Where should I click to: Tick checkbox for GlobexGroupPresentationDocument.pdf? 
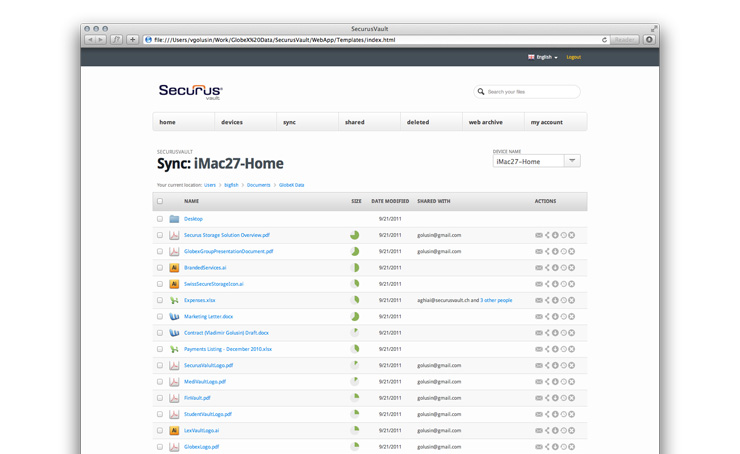160,252
